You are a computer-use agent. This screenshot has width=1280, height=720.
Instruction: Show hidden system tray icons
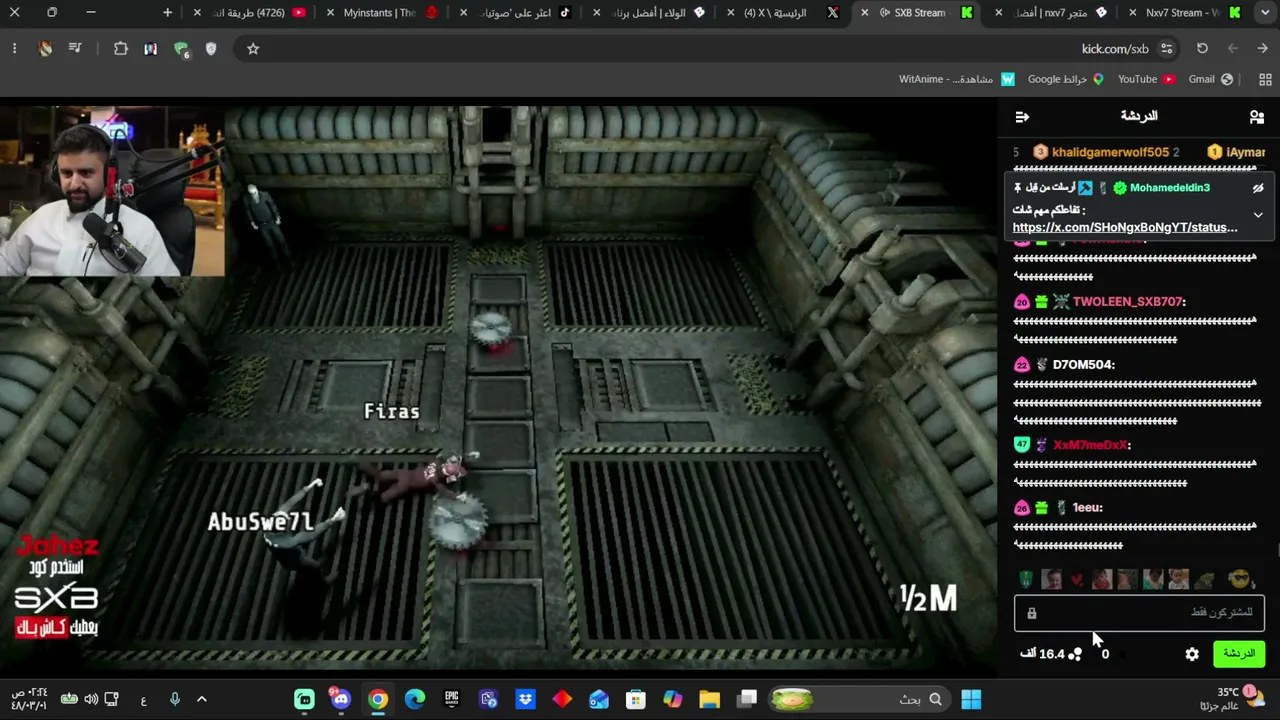point(201,700)
